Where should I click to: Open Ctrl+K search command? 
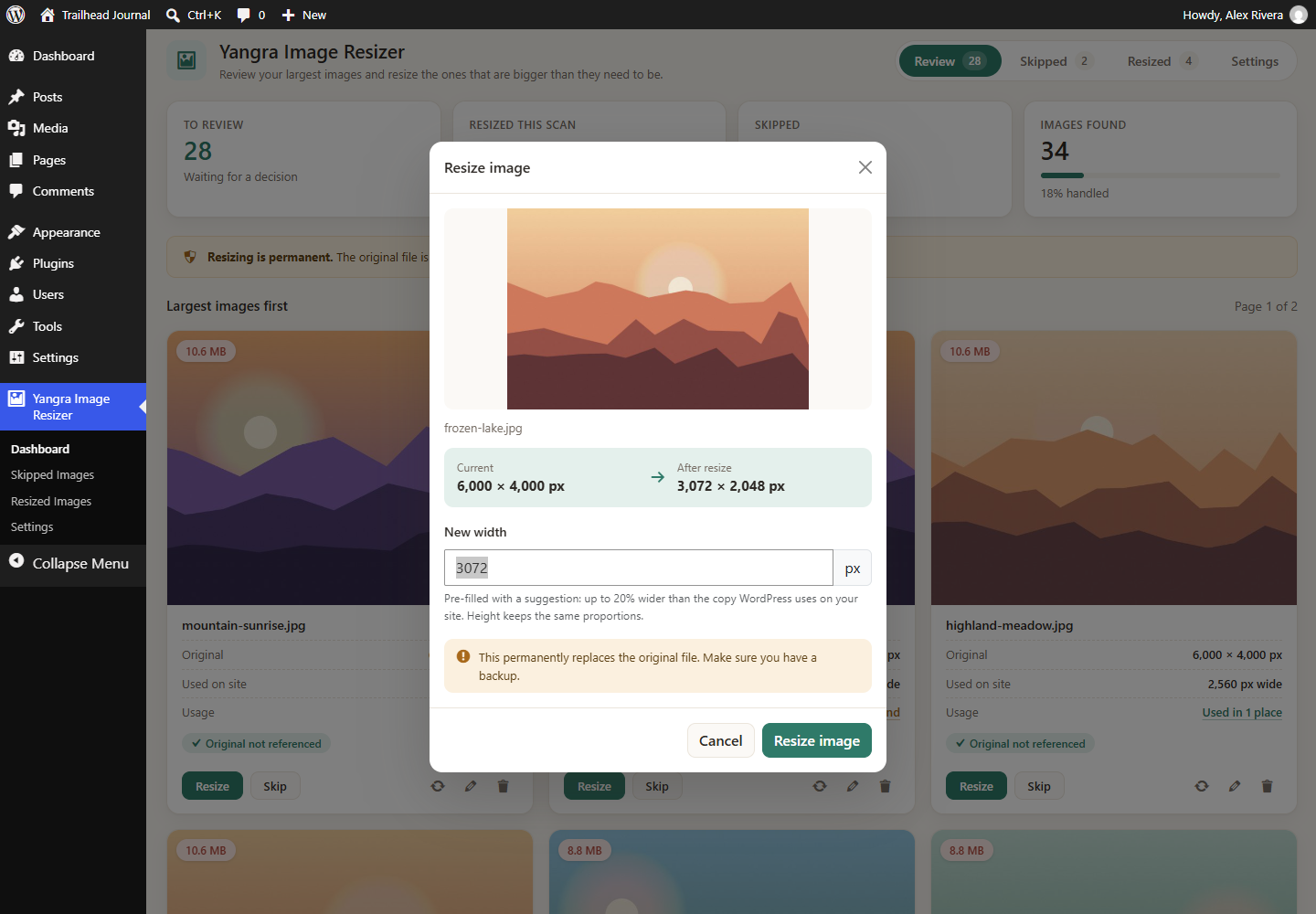pyautogui.click(x=194, y=15)
